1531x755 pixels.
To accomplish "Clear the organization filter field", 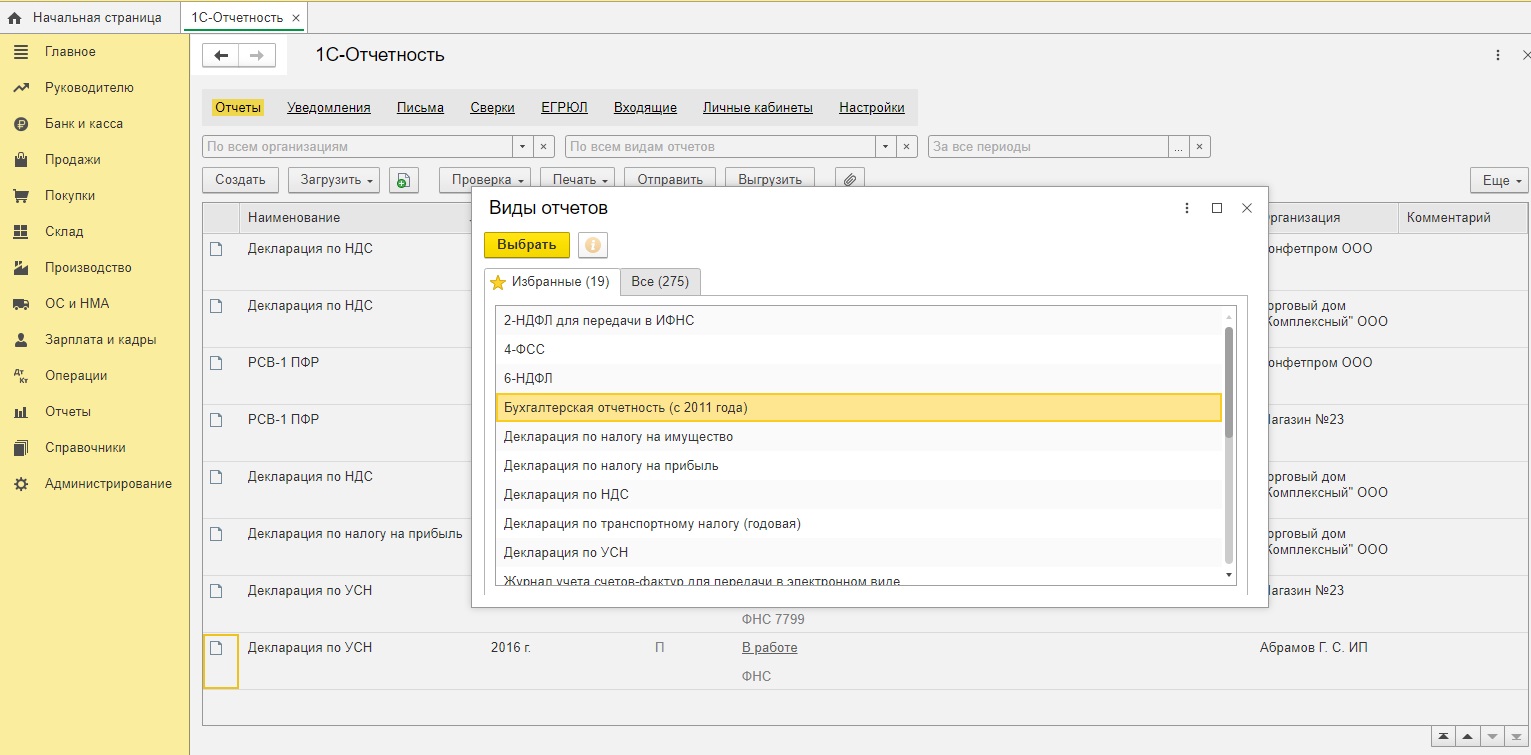I will [x=544, y=146].
